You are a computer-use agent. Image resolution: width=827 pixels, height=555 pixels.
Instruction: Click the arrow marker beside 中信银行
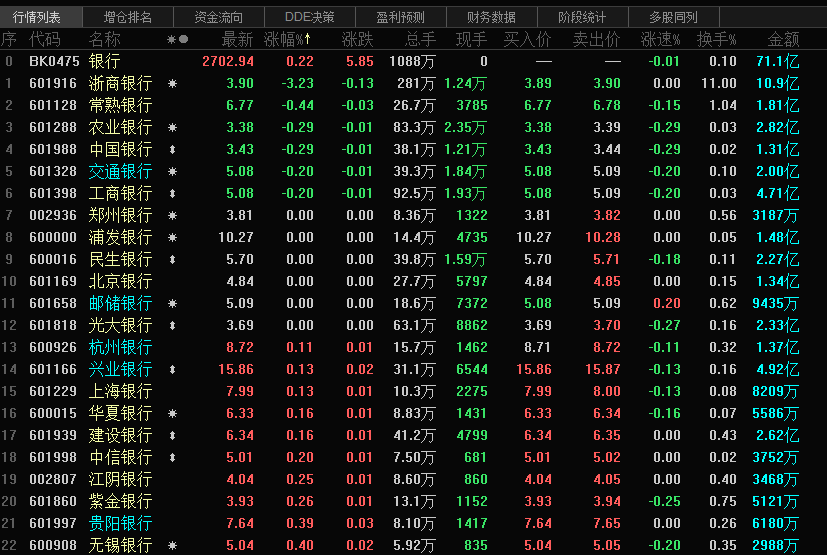coord(172,457)
